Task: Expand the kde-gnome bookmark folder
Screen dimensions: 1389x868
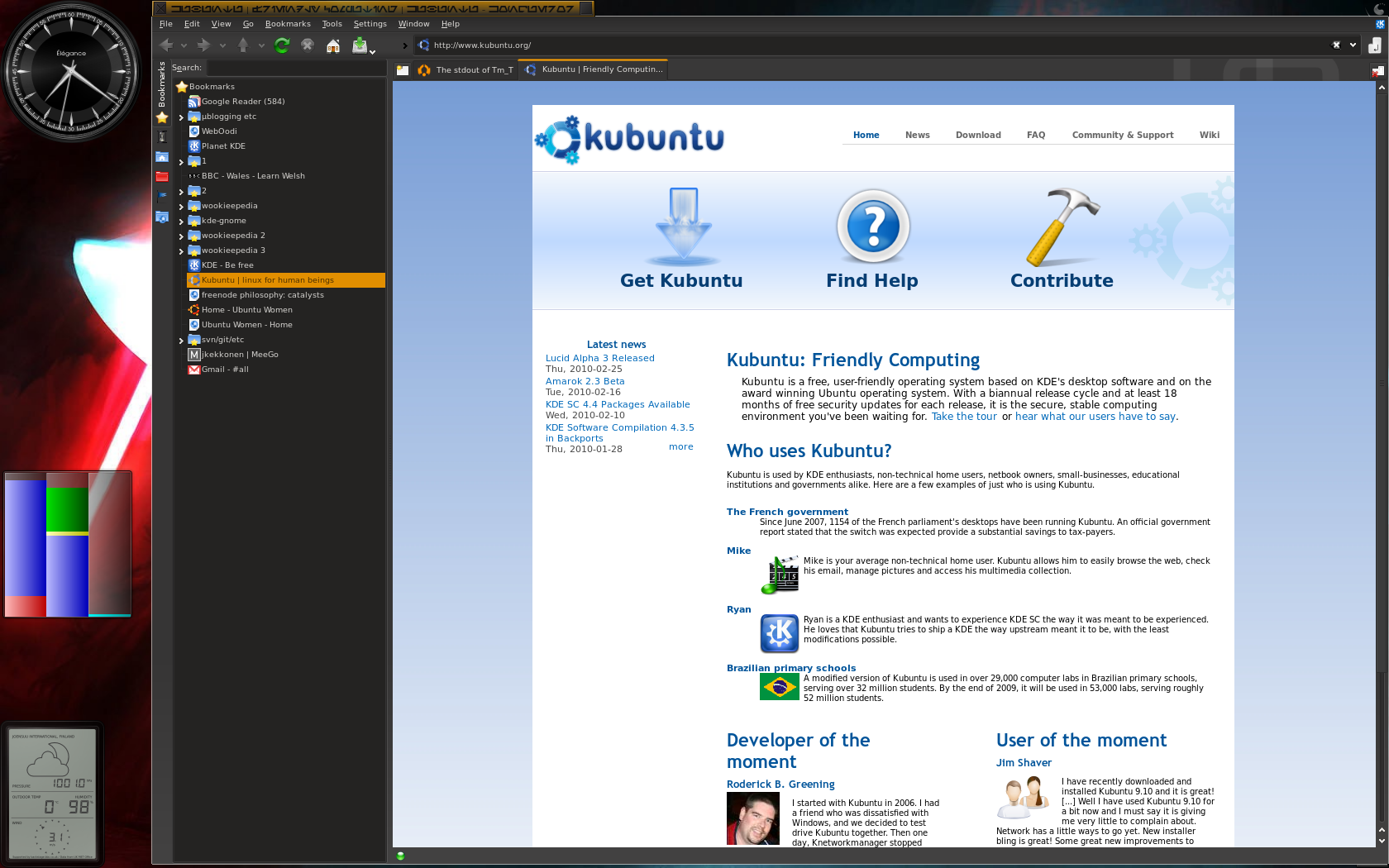Action: (x=181, y=222)
